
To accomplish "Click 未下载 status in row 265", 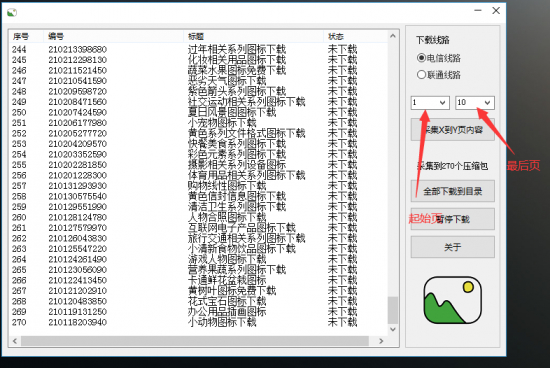I will point(342,270).
